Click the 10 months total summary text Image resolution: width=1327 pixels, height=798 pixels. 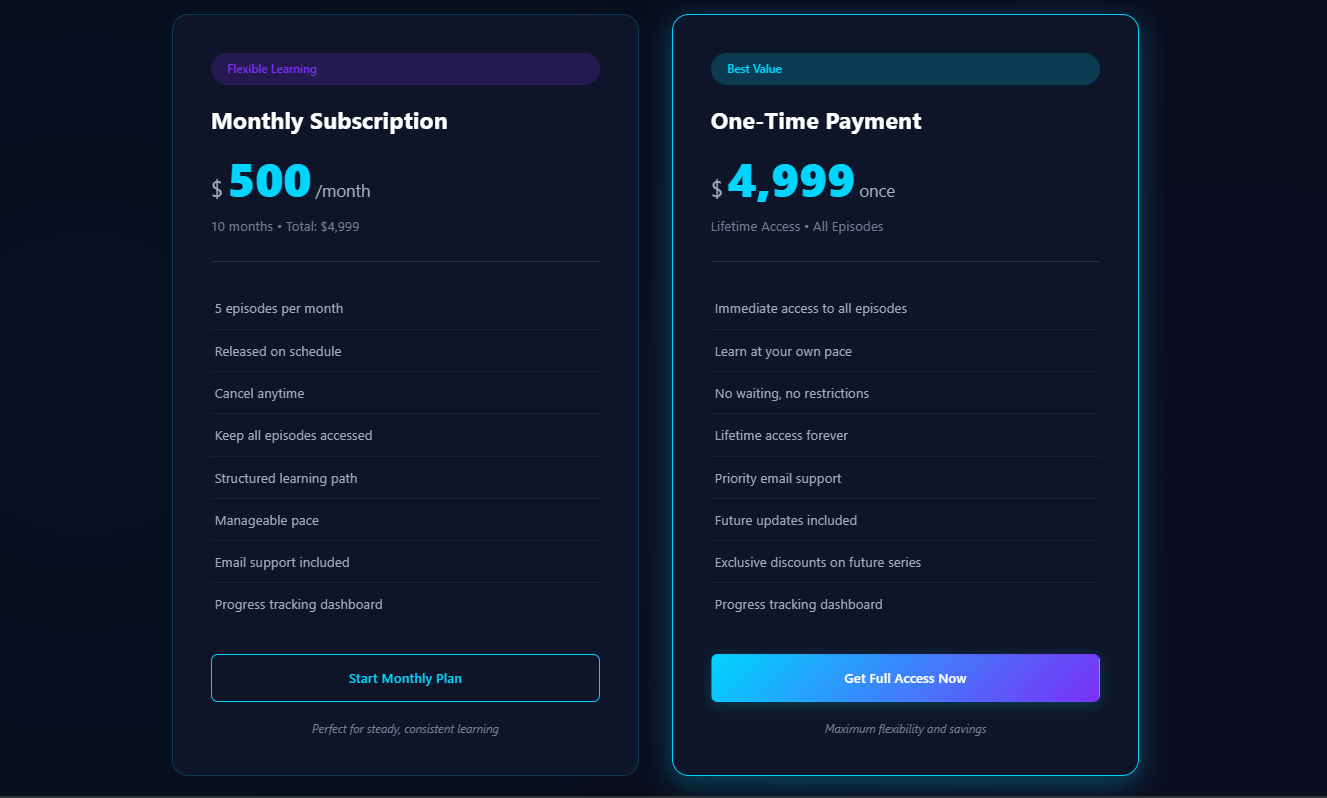285,226
